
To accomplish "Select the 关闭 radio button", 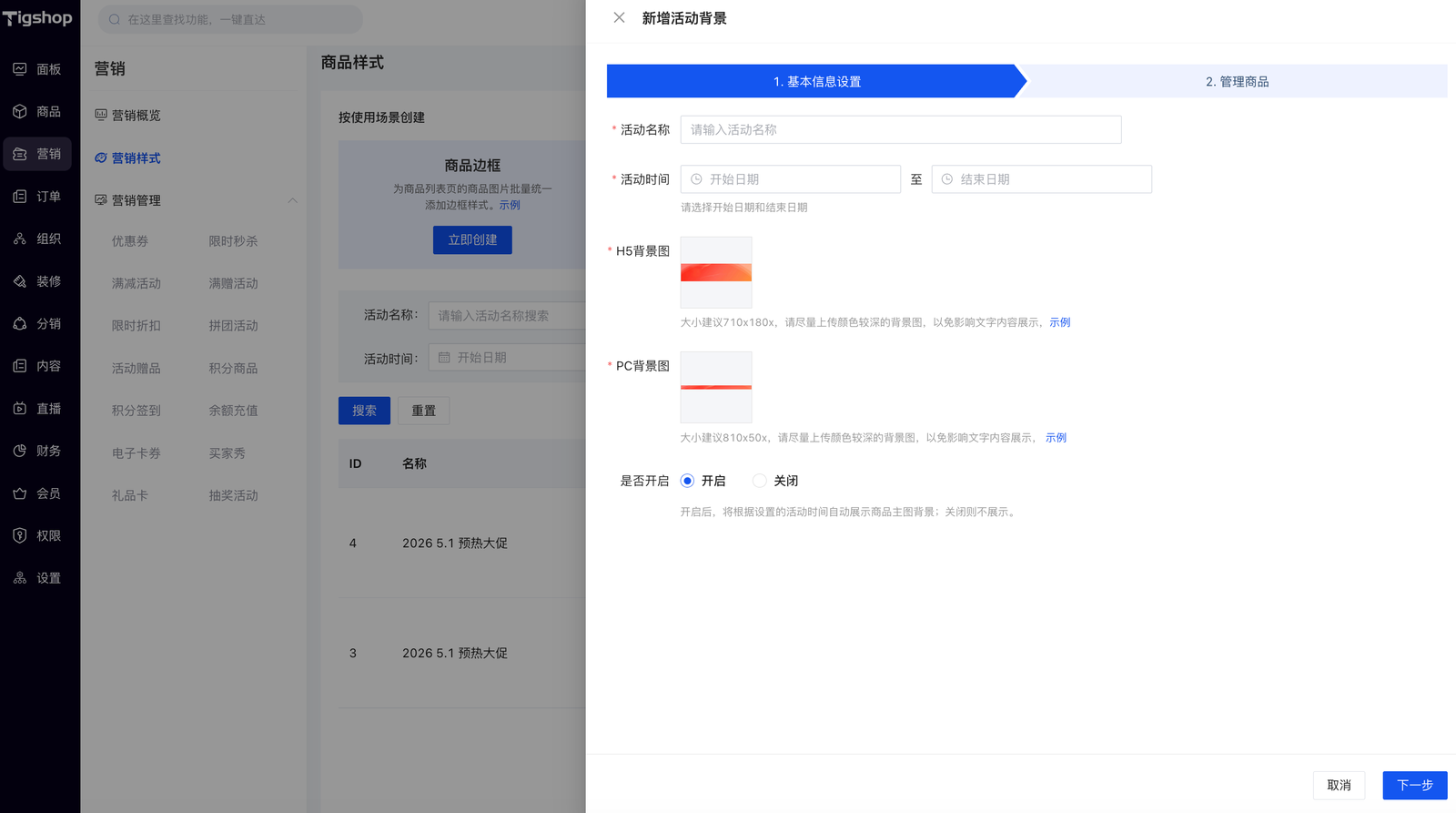I will pos(760,481).
